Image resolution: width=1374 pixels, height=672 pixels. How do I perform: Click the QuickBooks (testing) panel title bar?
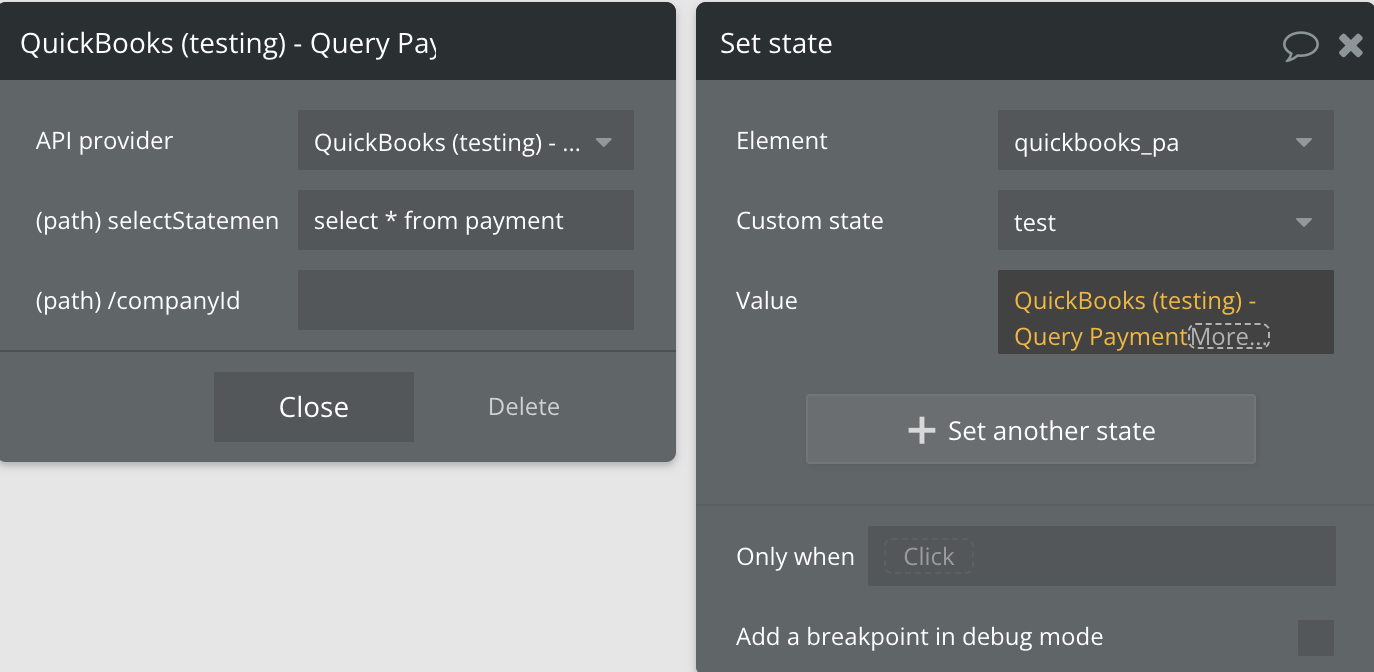(228, 44)
